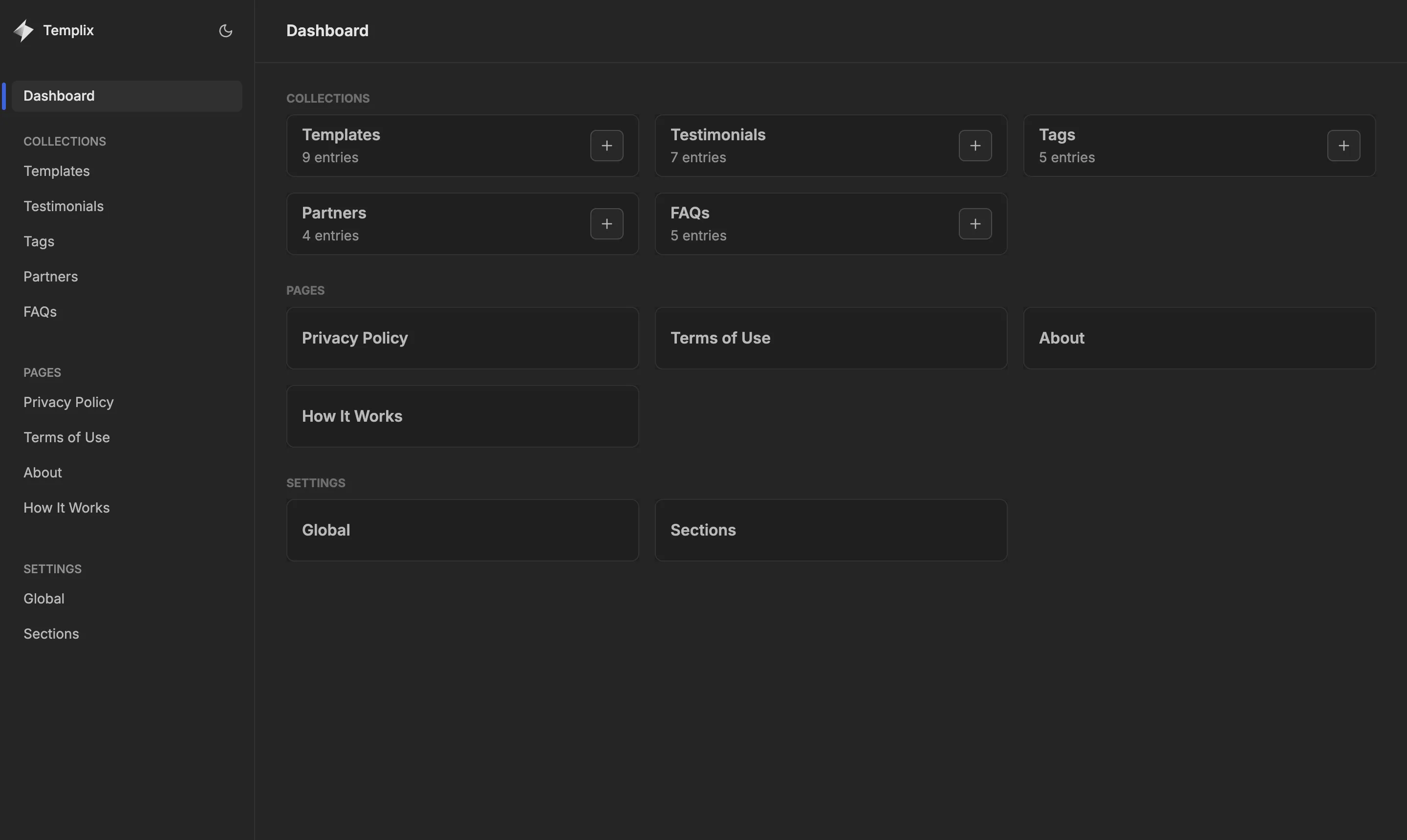Add a new entry to Tags collection
Viewport: 1407px width, 840px height.
(x=1344, y=146)
